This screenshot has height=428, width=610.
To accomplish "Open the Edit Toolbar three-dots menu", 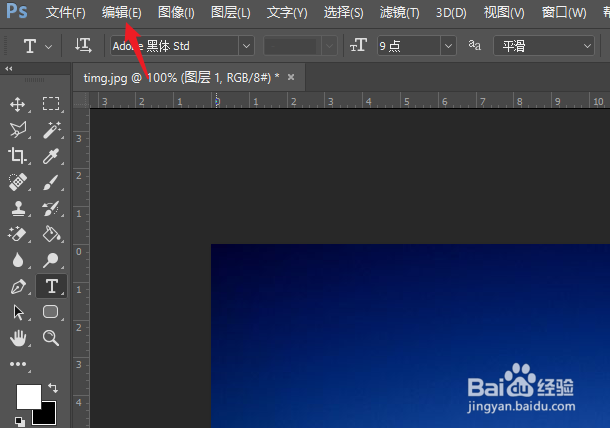I will pyautogui.click(x=18, y=364).
